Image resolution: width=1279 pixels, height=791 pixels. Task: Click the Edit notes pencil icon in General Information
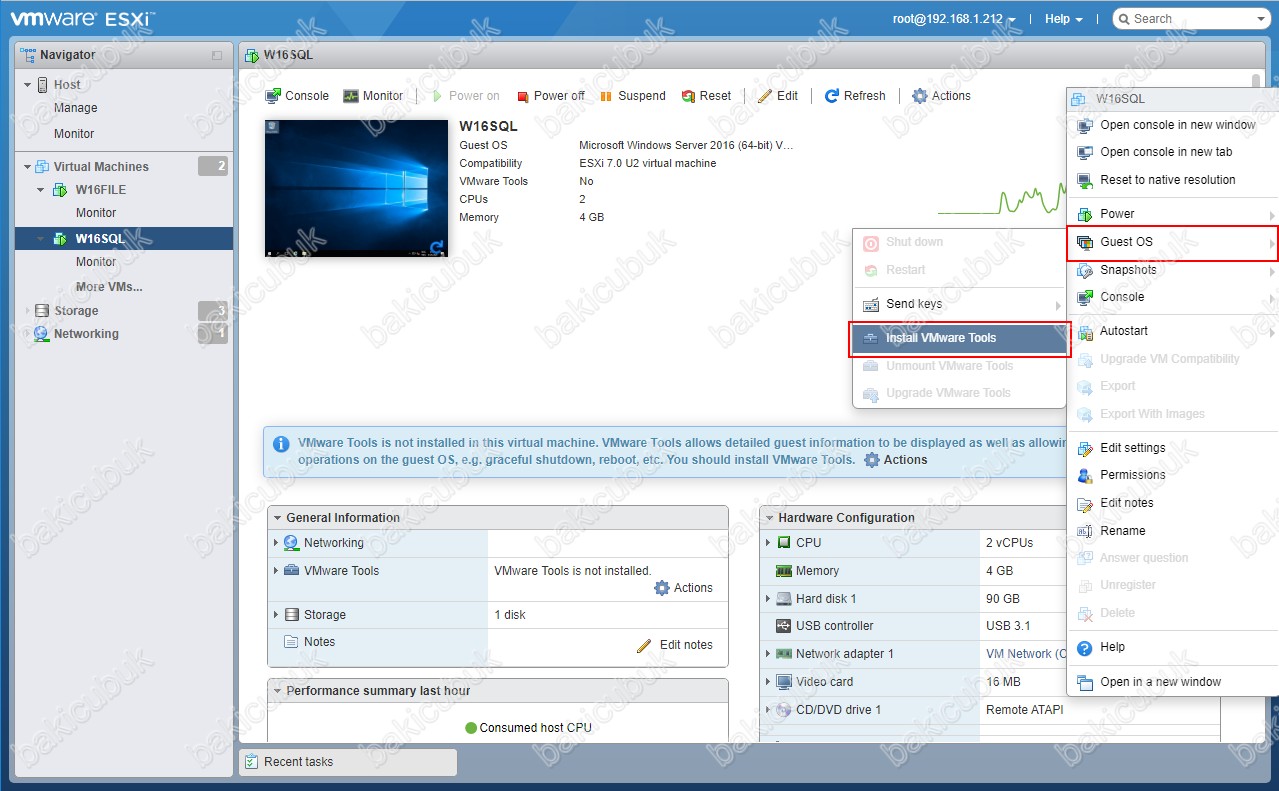[644, 645]
